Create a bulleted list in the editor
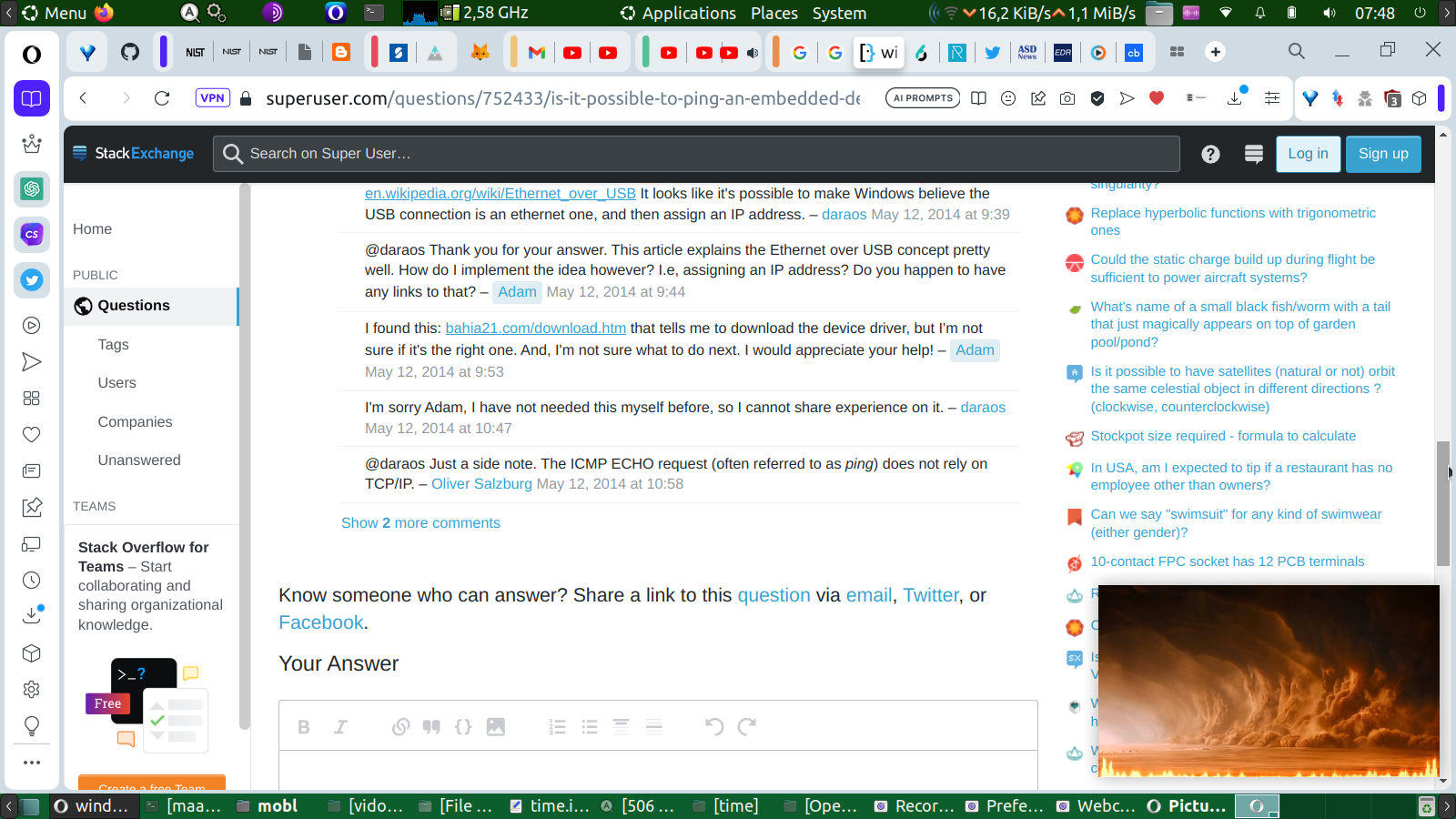 590,726
